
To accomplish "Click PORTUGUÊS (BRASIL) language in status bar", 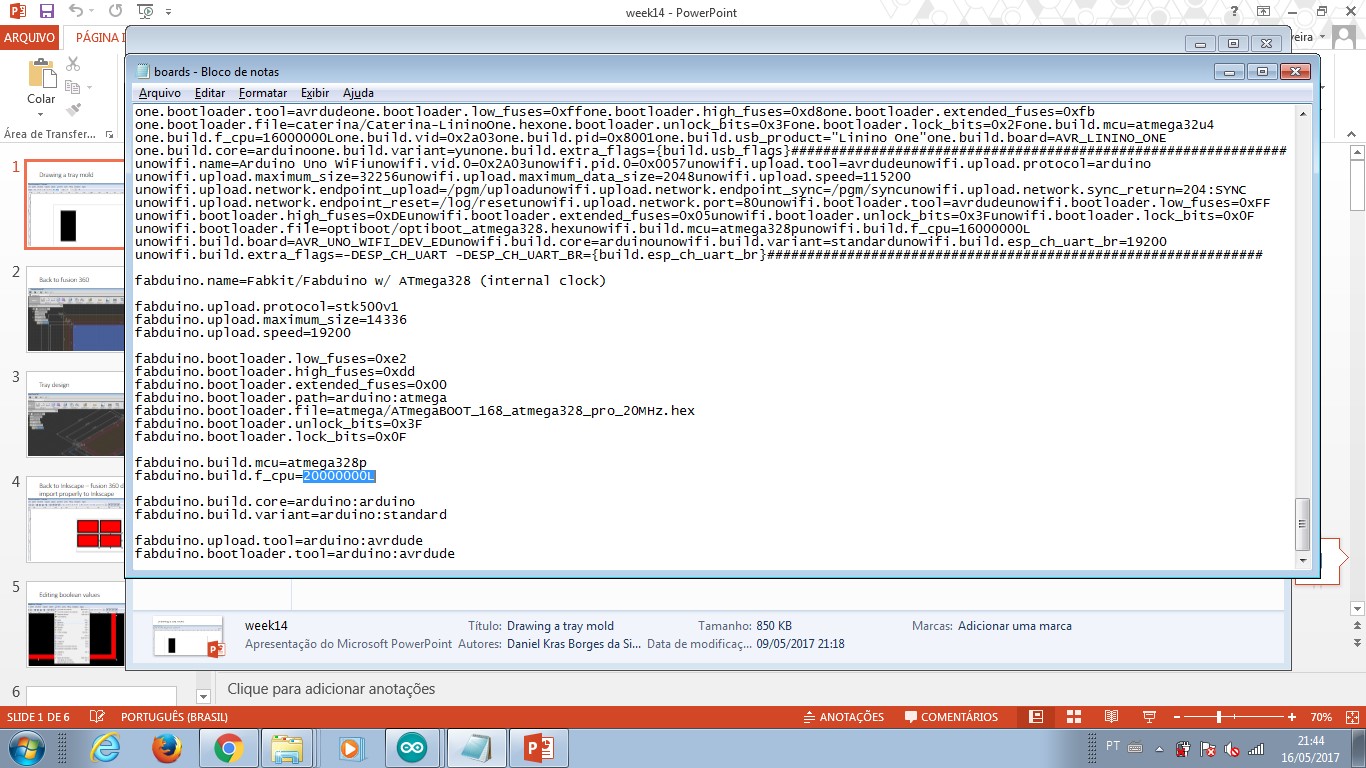I will 174,717.
